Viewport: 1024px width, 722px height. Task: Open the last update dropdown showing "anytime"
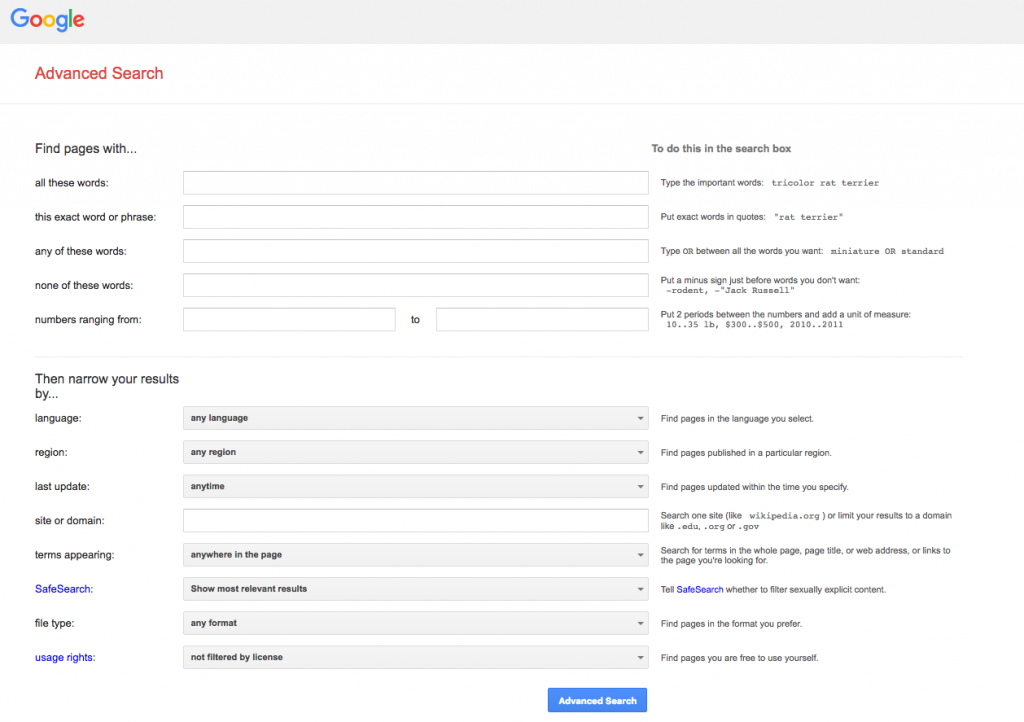pyautogui.click(x=415, y=486)
